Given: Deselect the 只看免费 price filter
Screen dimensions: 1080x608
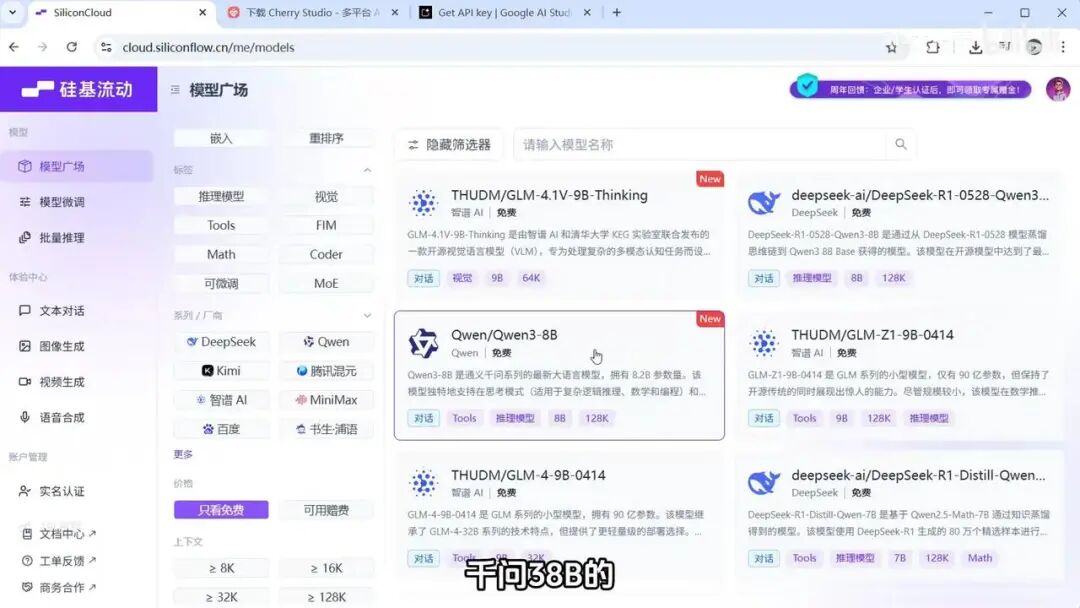Looking at the screenshot, I should click(221, 510).
